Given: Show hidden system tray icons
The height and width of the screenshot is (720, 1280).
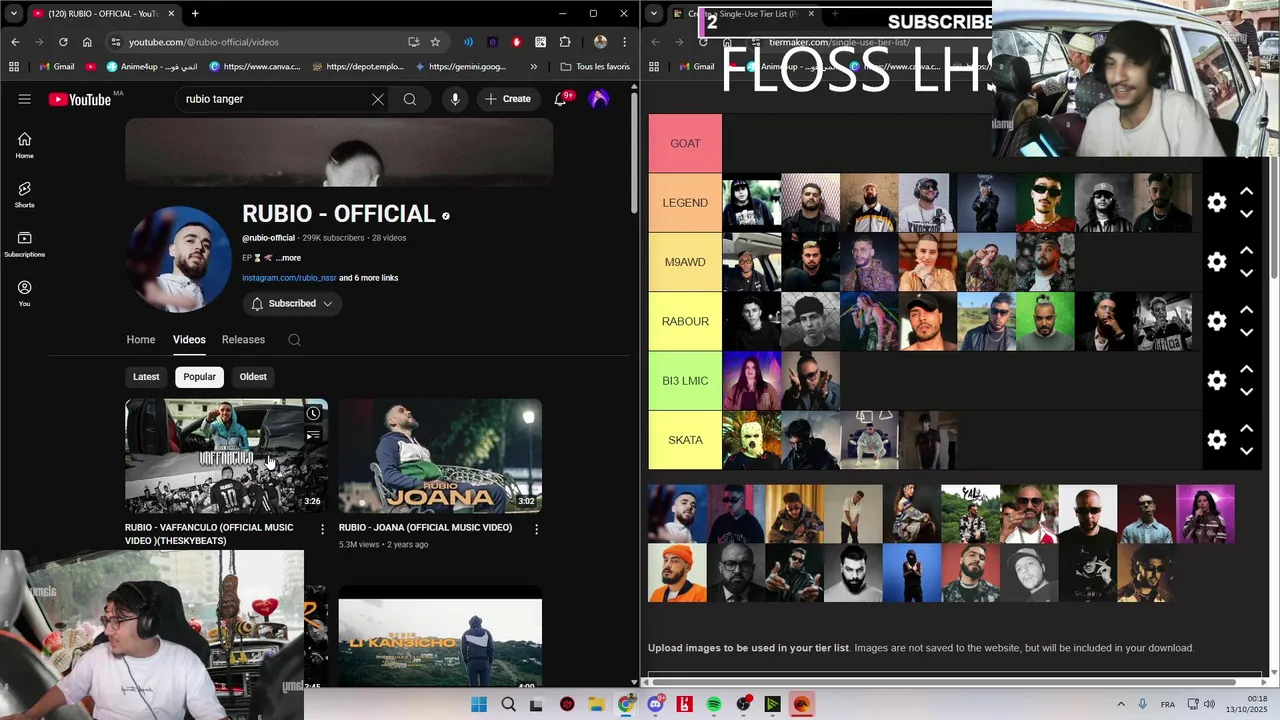Looking at the screenshot, I should tap(1120, 705).
